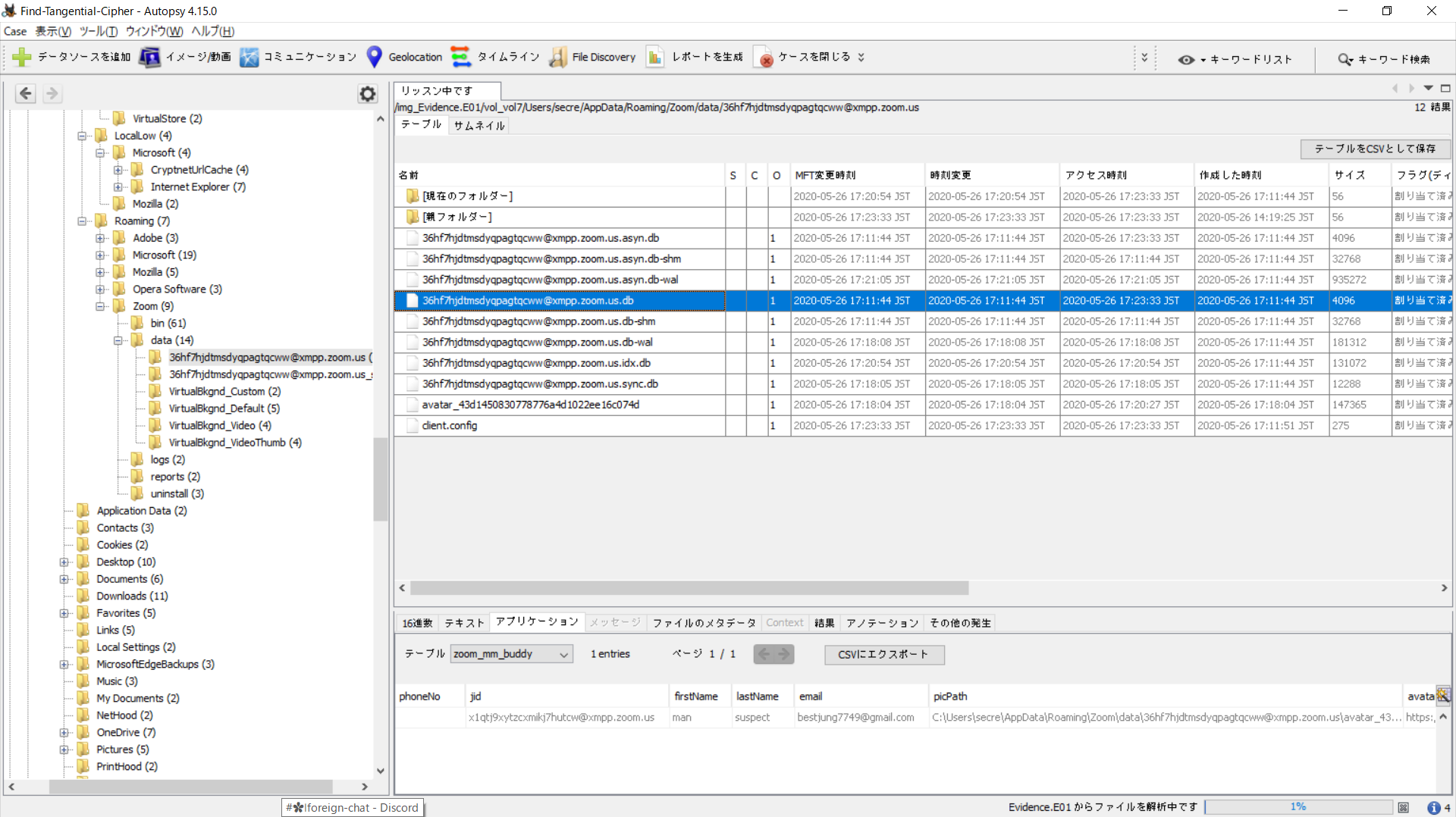Viewport: 1456px width, 817px height.
Task: Collapse the data folder node
Action: click(x=118, y=341)
